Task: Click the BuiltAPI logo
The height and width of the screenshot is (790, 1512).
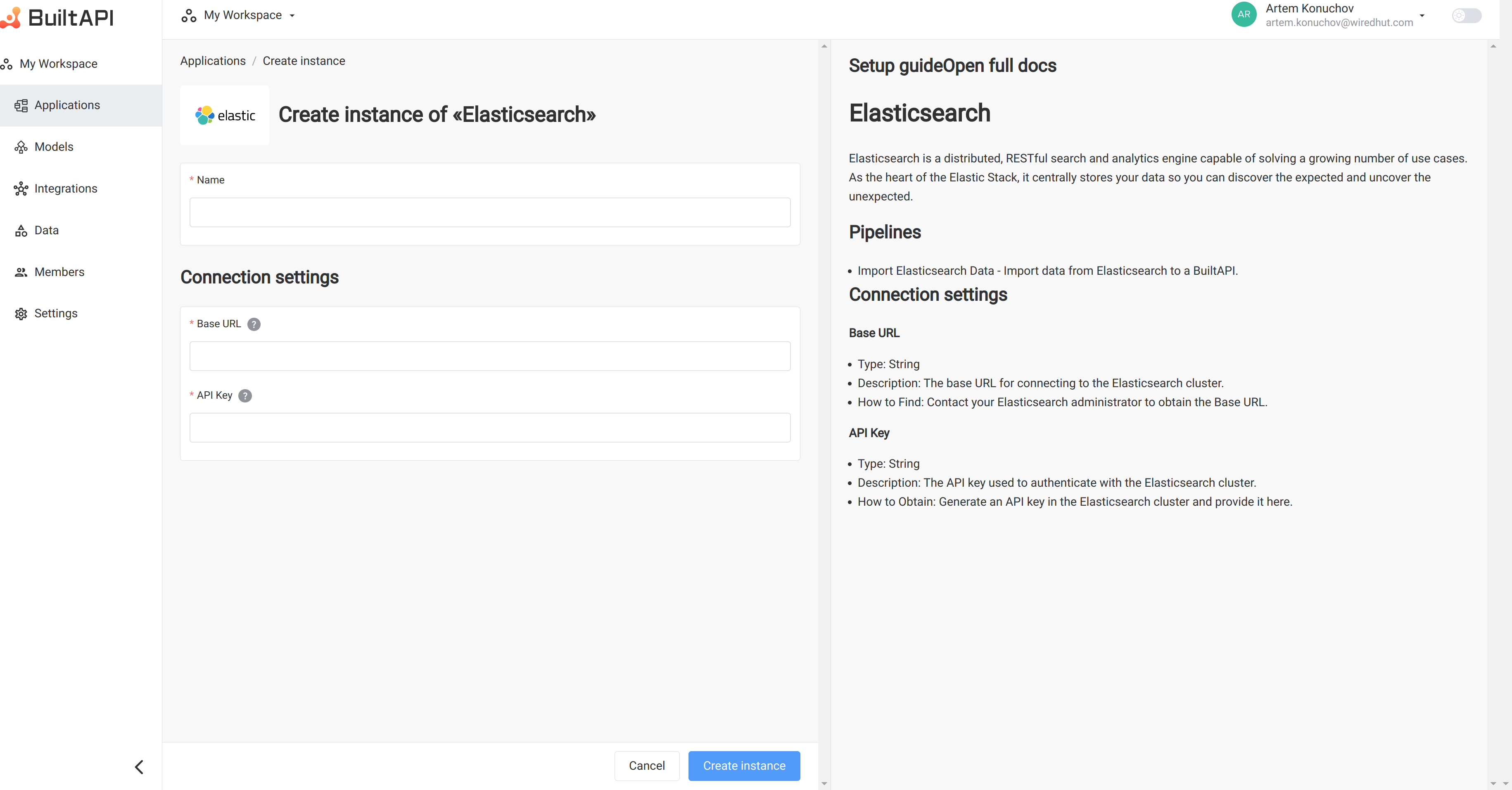Action: (57, 18)
